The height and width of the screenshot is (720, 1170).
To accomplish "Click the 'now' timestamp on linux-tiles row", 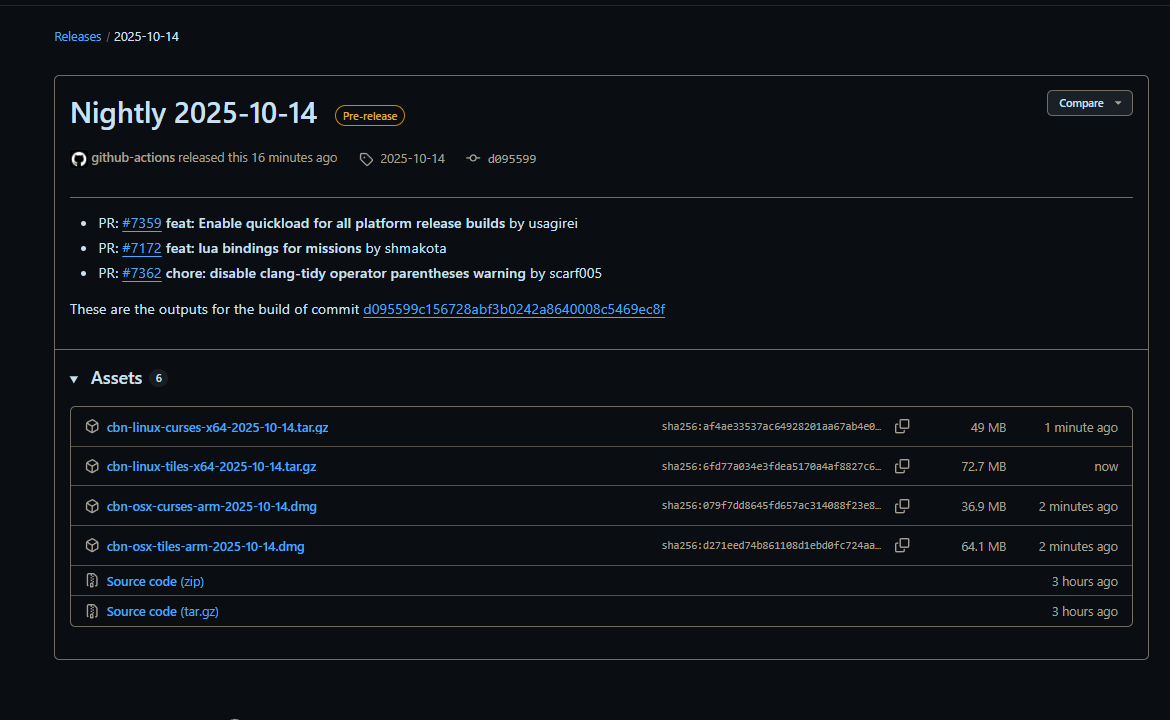I will coord(1106,466).
